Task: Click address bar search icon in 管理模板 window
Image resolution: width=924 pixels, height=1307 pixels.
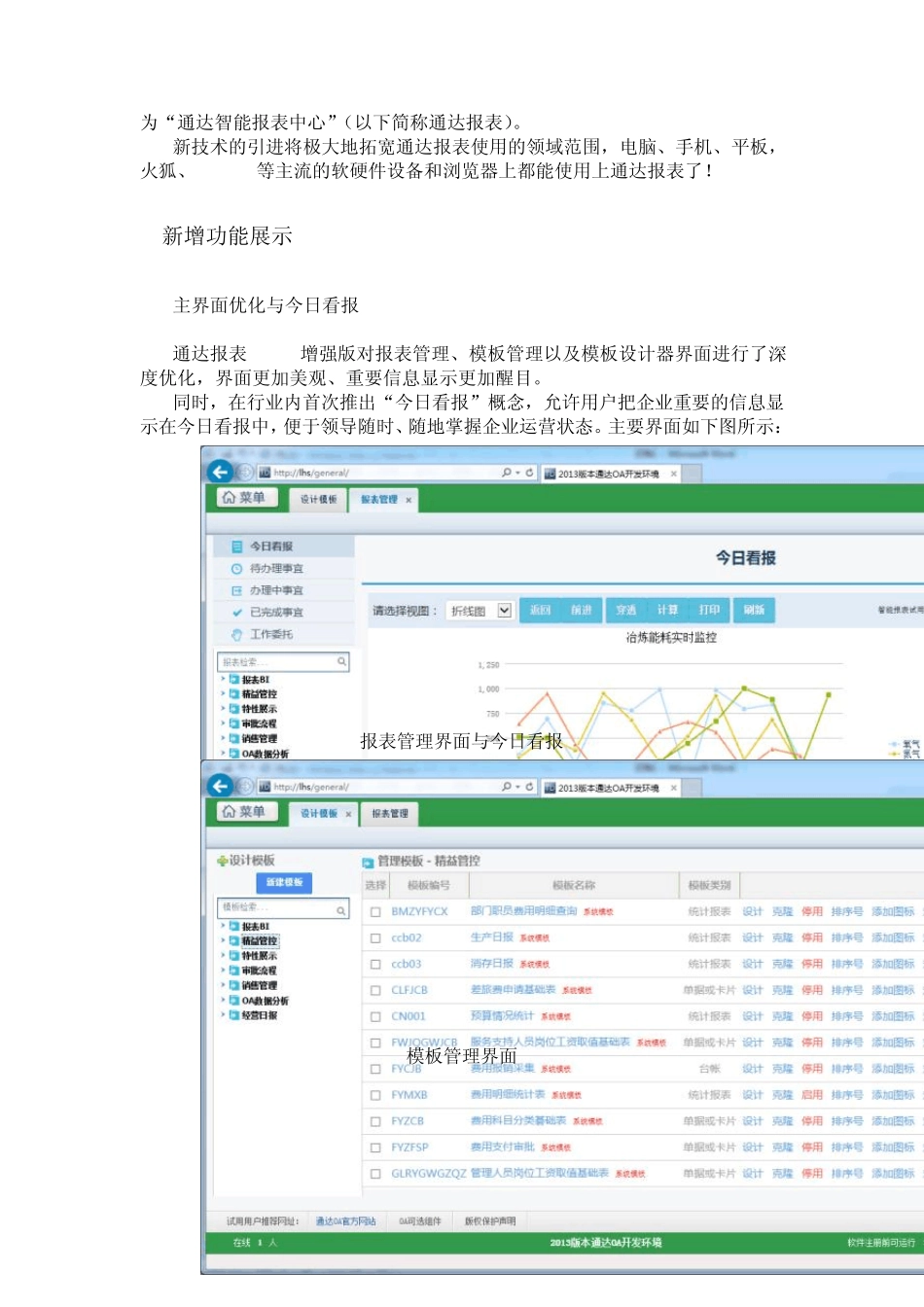Action: (x=507, y=787)
